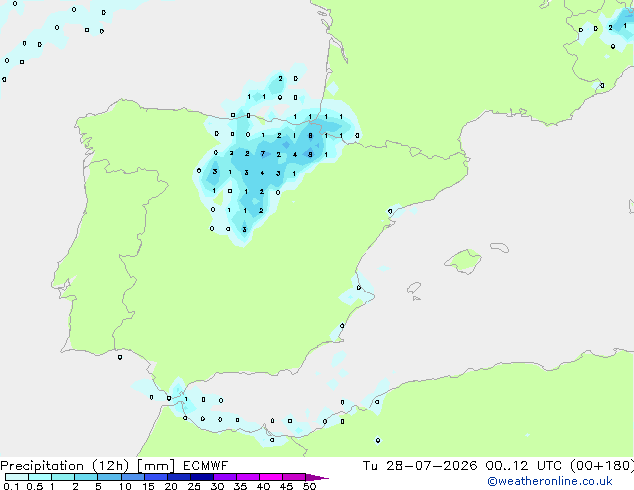Click the precipitation value '7' on the map
This screenshot has height=490, width=634.
[263, 154]
